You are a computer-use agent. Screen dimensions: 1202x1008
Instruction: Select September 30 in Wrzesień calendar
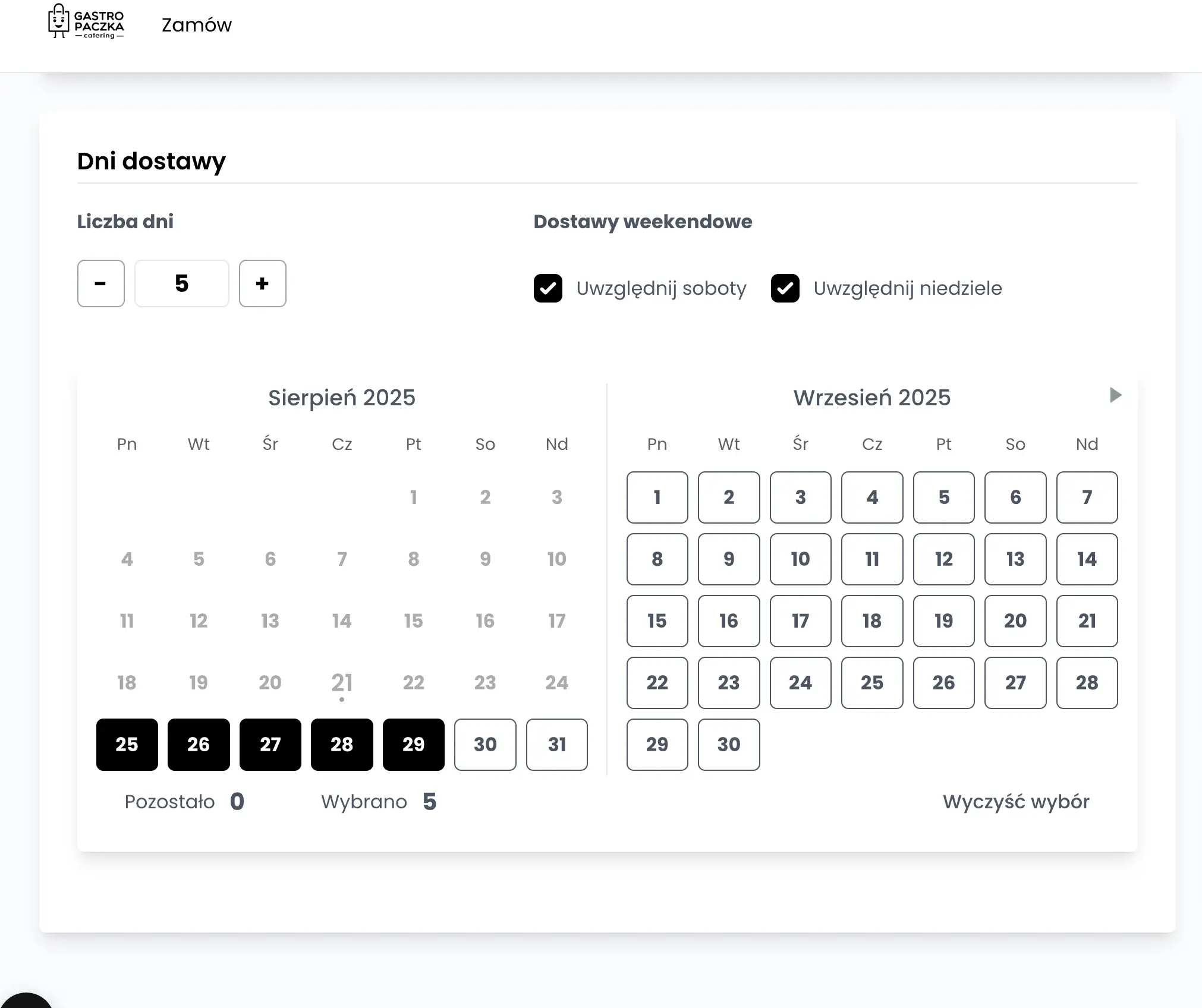pos(728,744)
